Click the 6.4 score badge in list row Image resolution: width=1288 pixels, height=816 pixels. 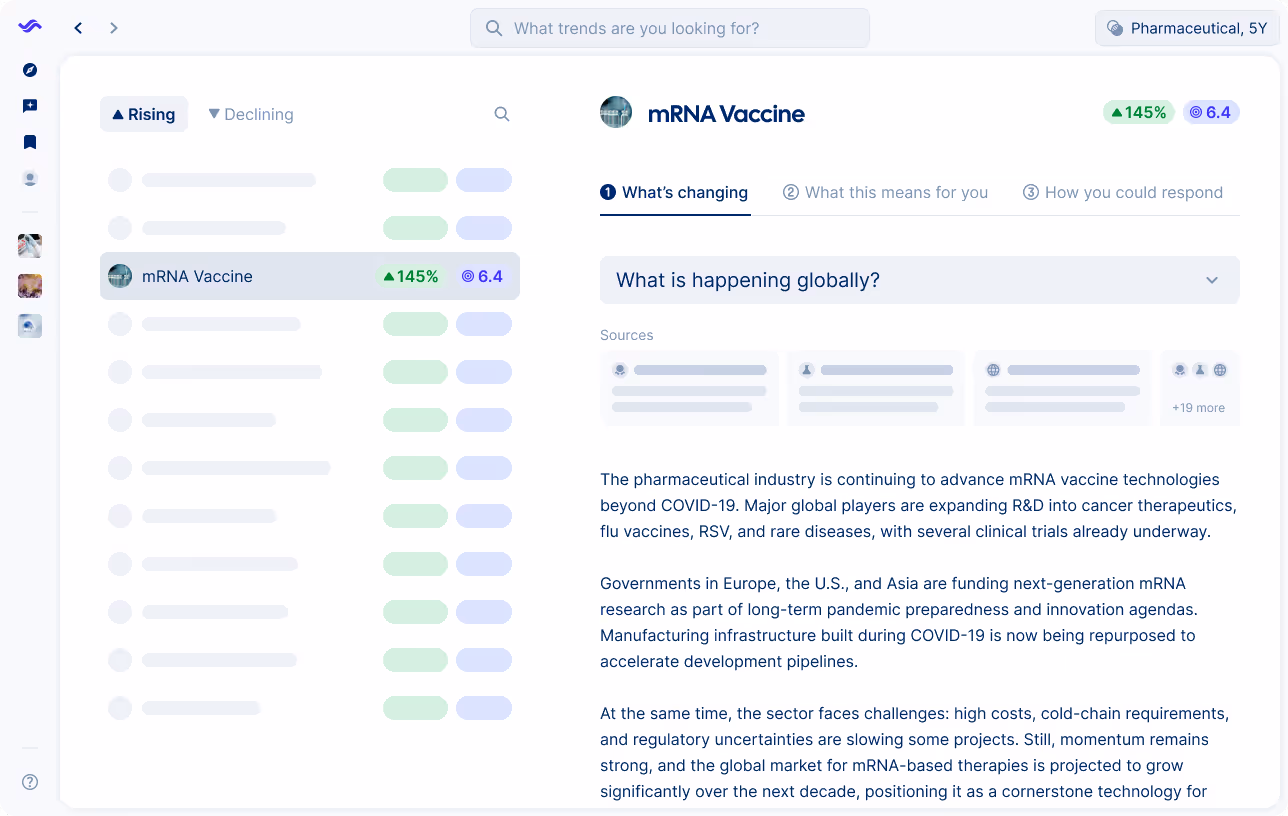click(482, 276)
